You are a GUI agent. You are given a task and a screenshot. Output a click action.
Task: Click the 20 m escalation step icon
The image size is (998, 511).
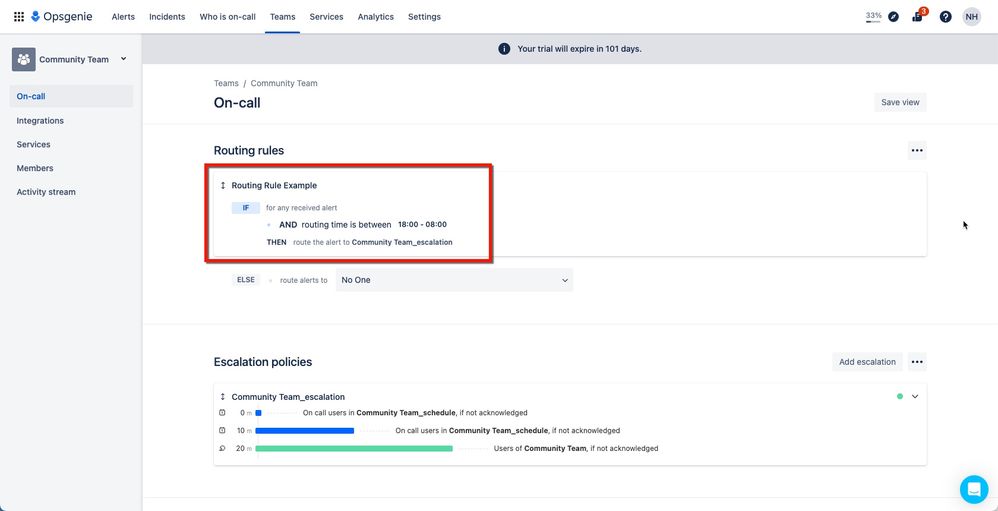tap(222, 448)
